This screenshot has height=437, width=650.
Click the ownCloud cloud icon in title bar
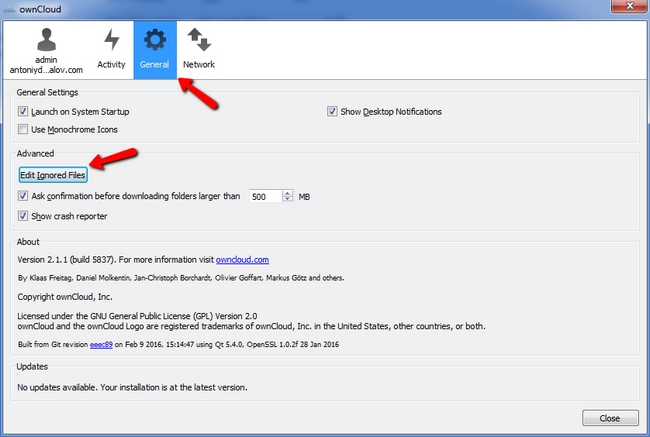[x=9, y=9]
